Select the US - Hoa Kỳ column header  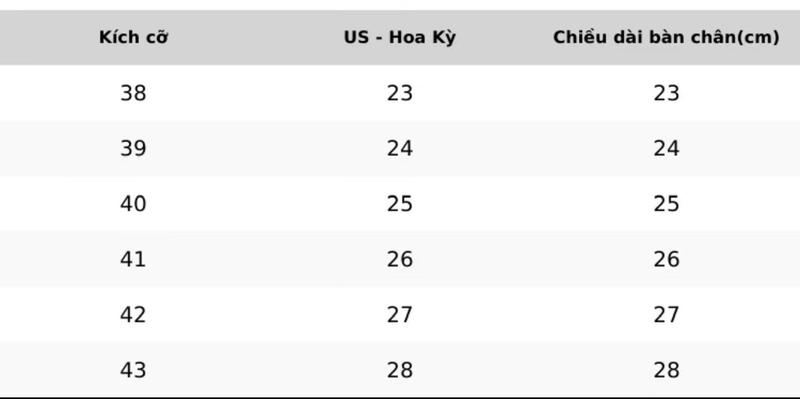pyautogui.click(x=399, y=38)
